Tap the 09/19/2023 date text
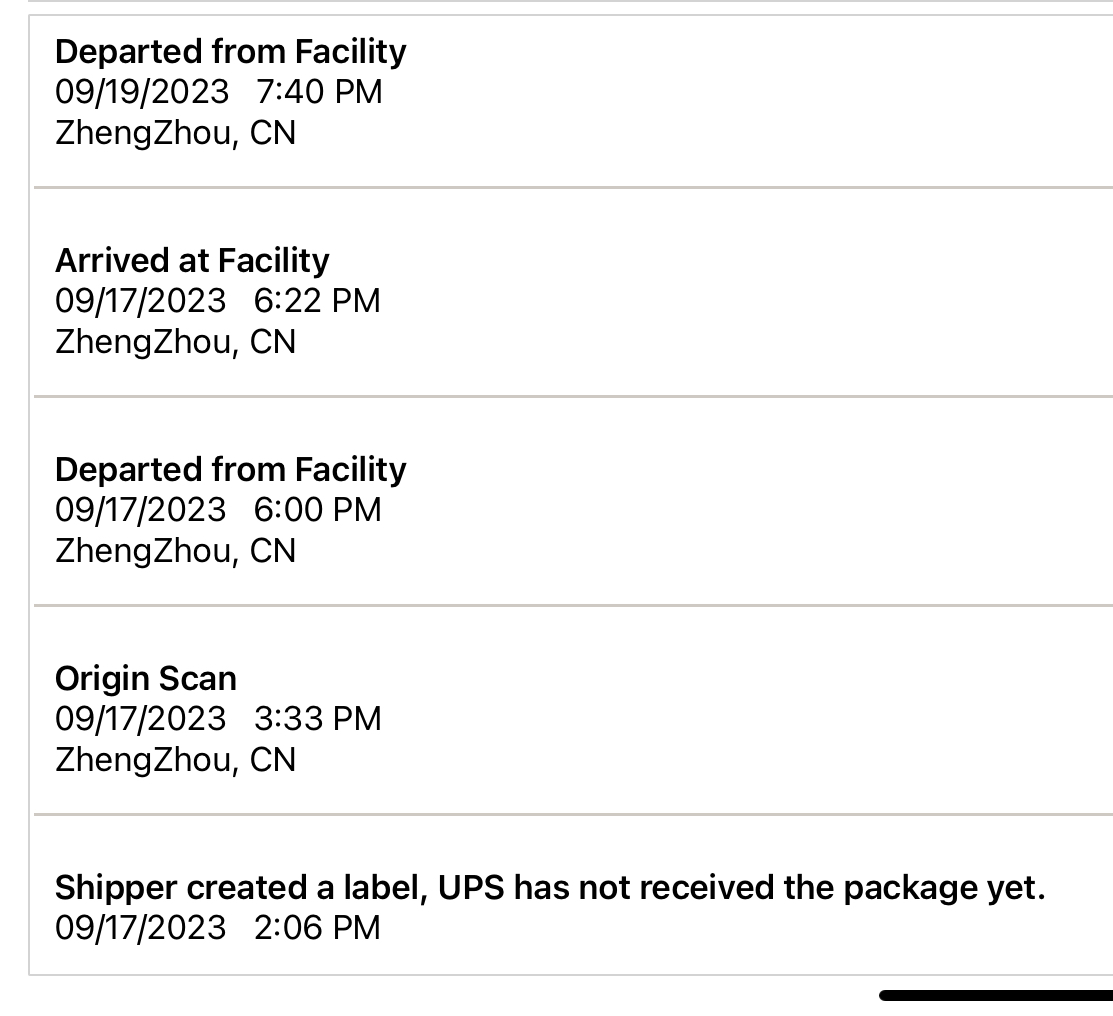The width and height of the screenshot is (1113, 1016). [141, 92]
